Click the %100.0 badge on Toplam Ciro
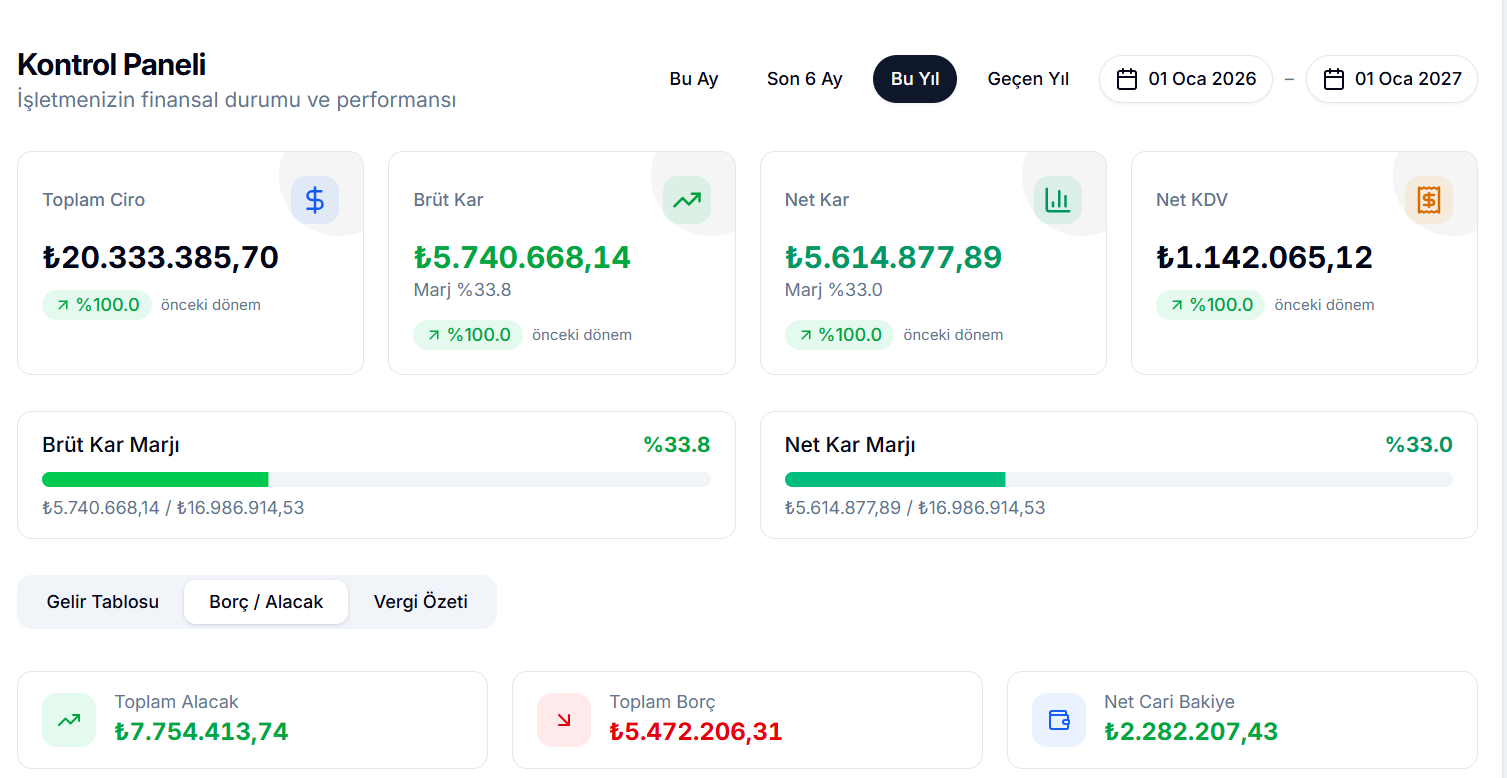The height and width of the screenshot is (778, 1507). click(x=97, y=305)
